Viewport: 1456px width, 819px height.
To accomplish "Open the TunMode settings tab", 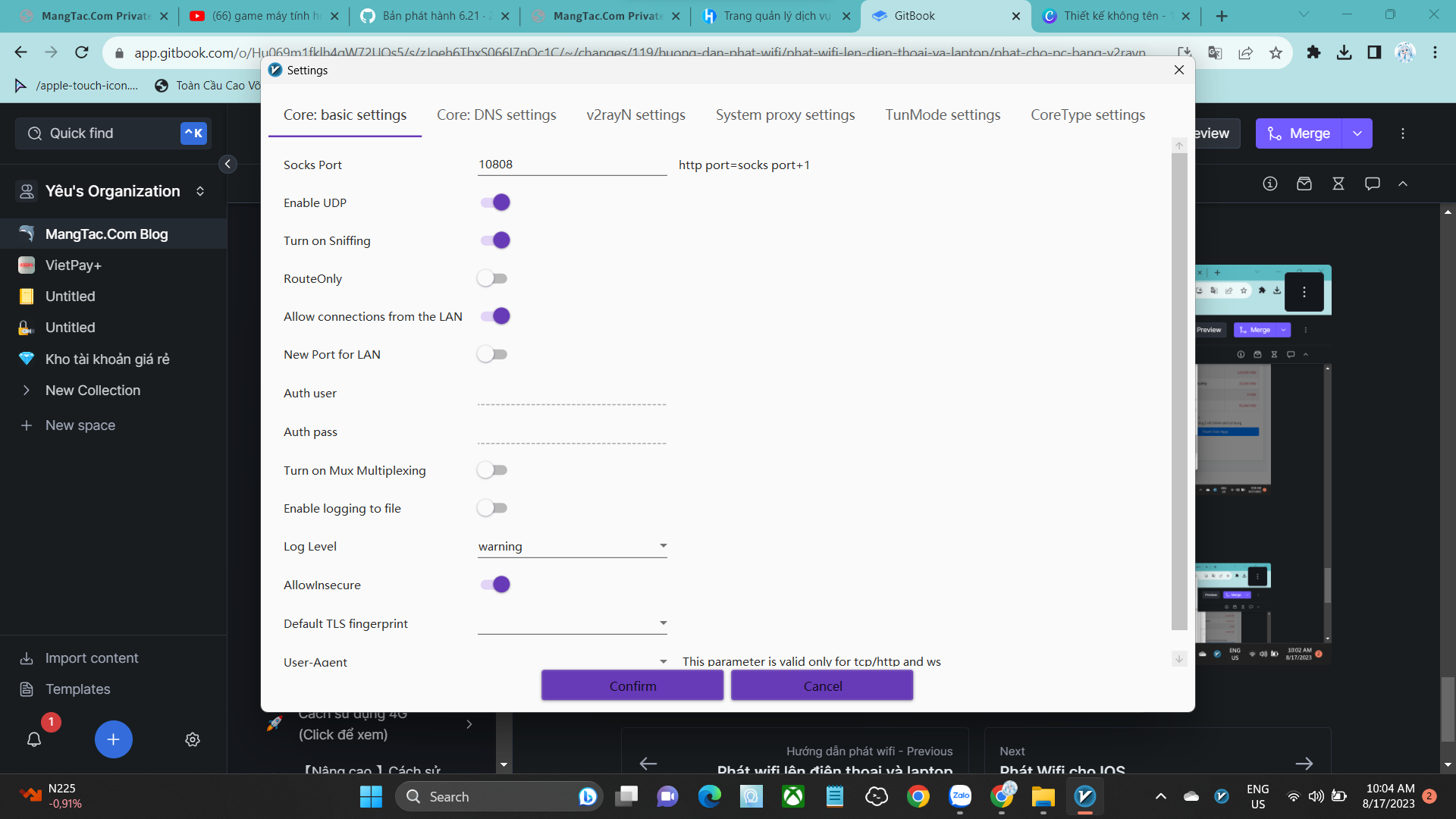I will (x=943, y=115).
